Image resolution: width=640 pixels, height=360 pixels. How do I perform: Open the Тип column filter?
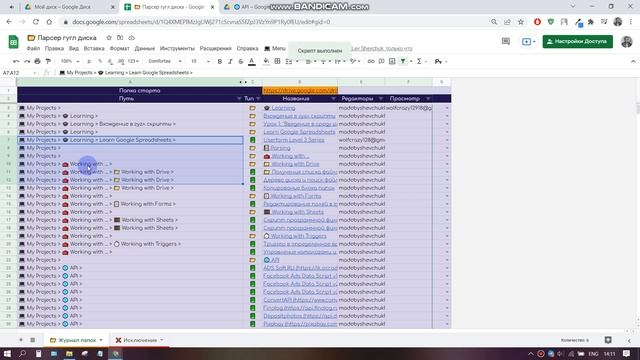(x=258, y=98)
